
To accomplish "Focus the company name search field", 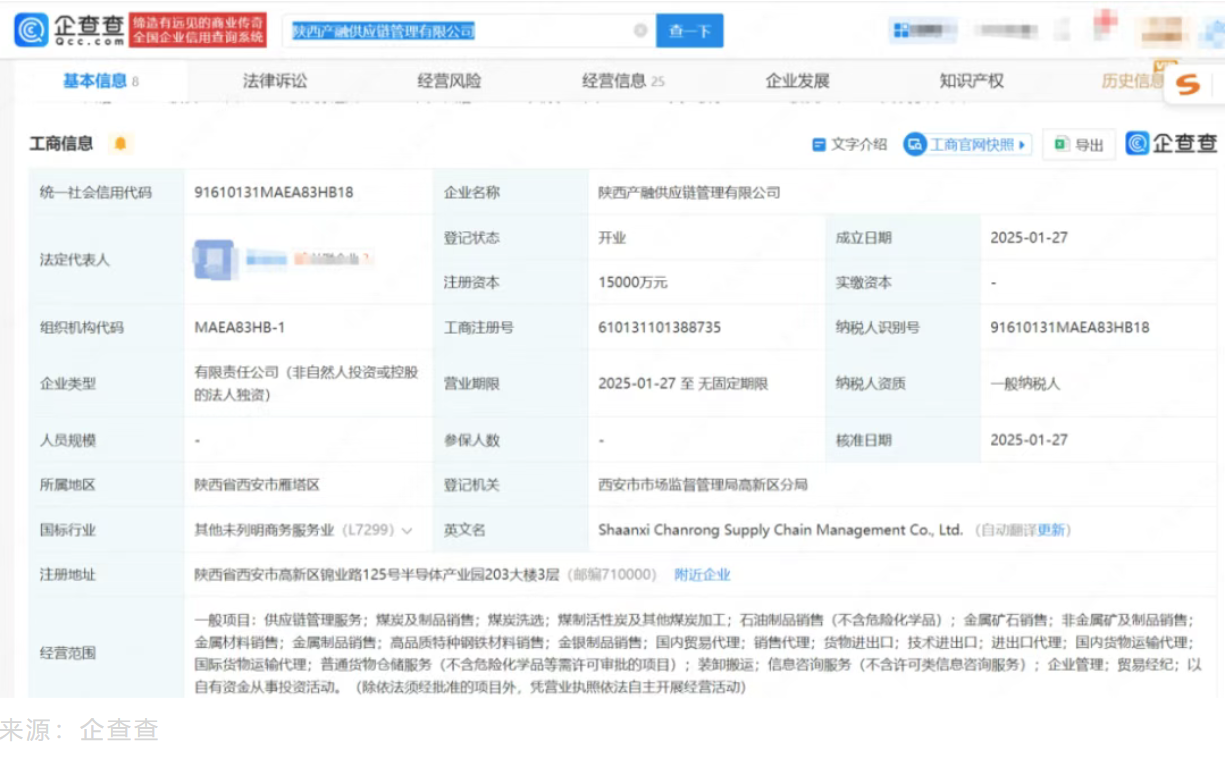I will point(469,31).
